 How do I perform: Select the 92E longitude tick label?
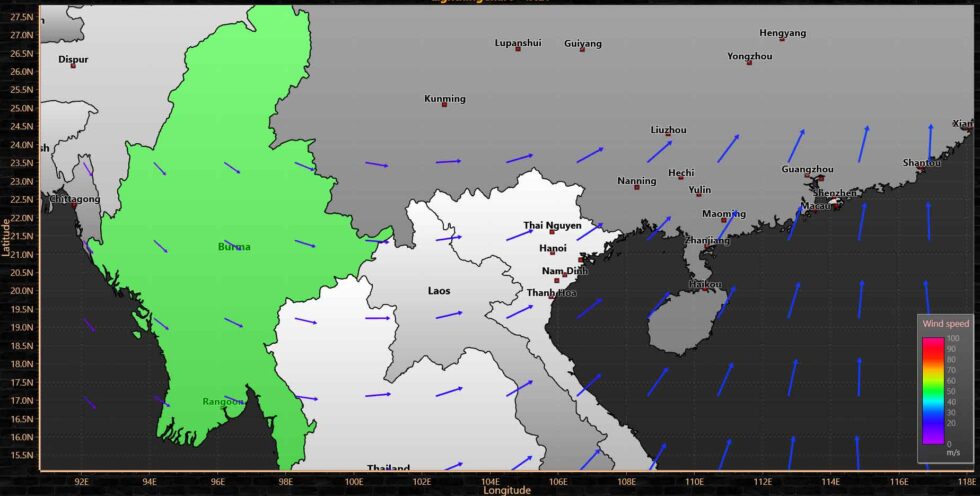point(81,481)
